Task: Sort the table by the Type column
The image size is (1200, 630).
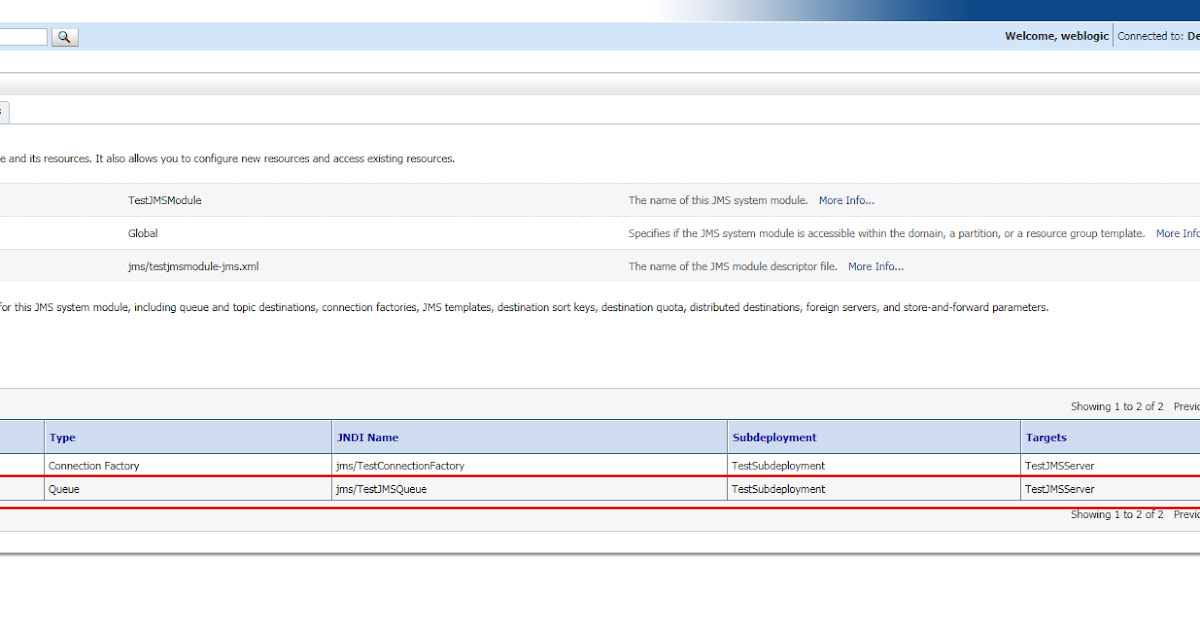Action: click(62, 437)
